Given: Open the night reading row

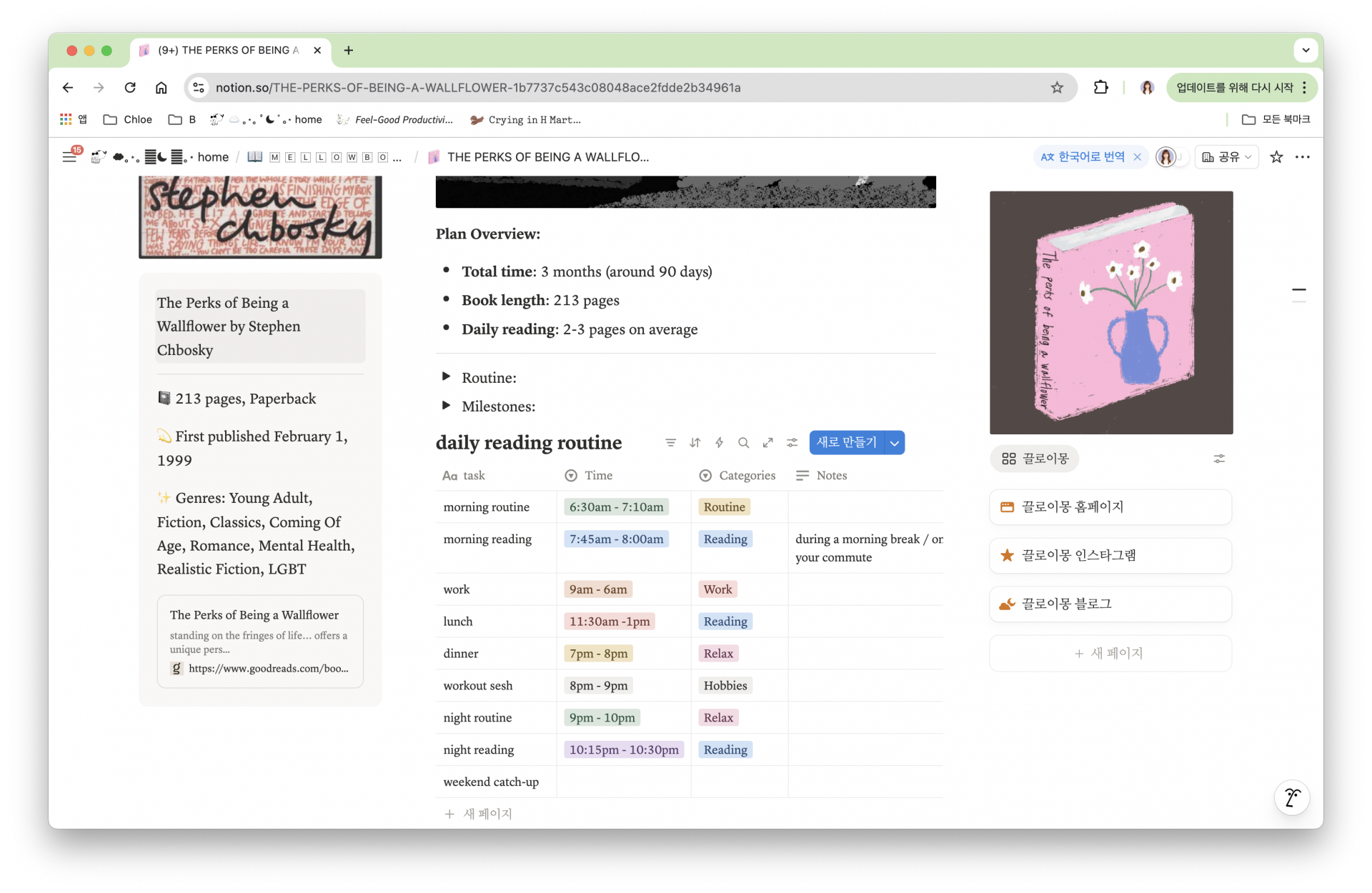Looking at the screenshot, I should (x=479, y=750).
